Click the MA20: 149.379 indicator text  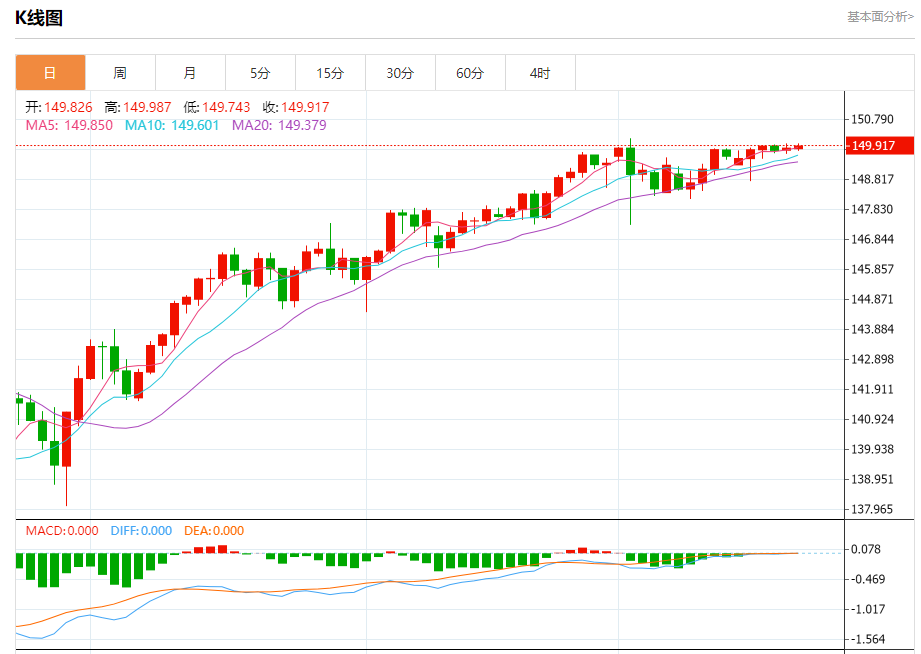[279, 125]
